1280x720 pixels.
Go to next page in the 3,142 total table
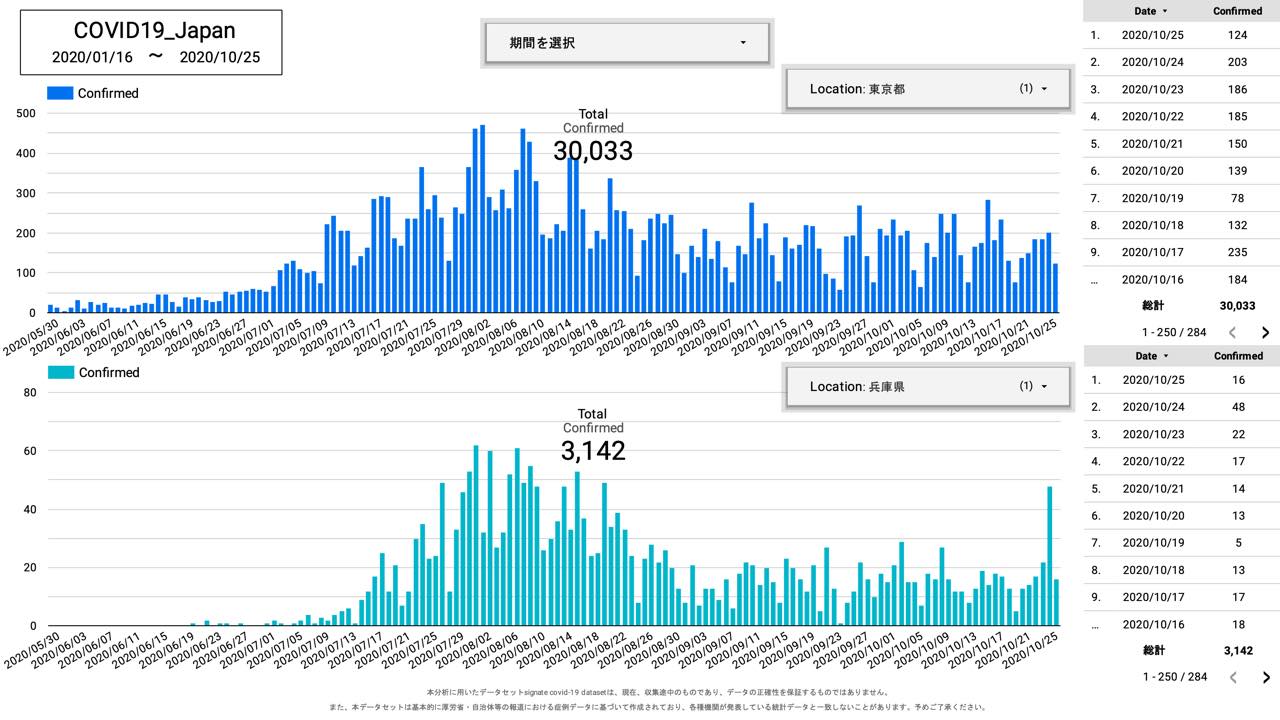tap(1265, 678)
